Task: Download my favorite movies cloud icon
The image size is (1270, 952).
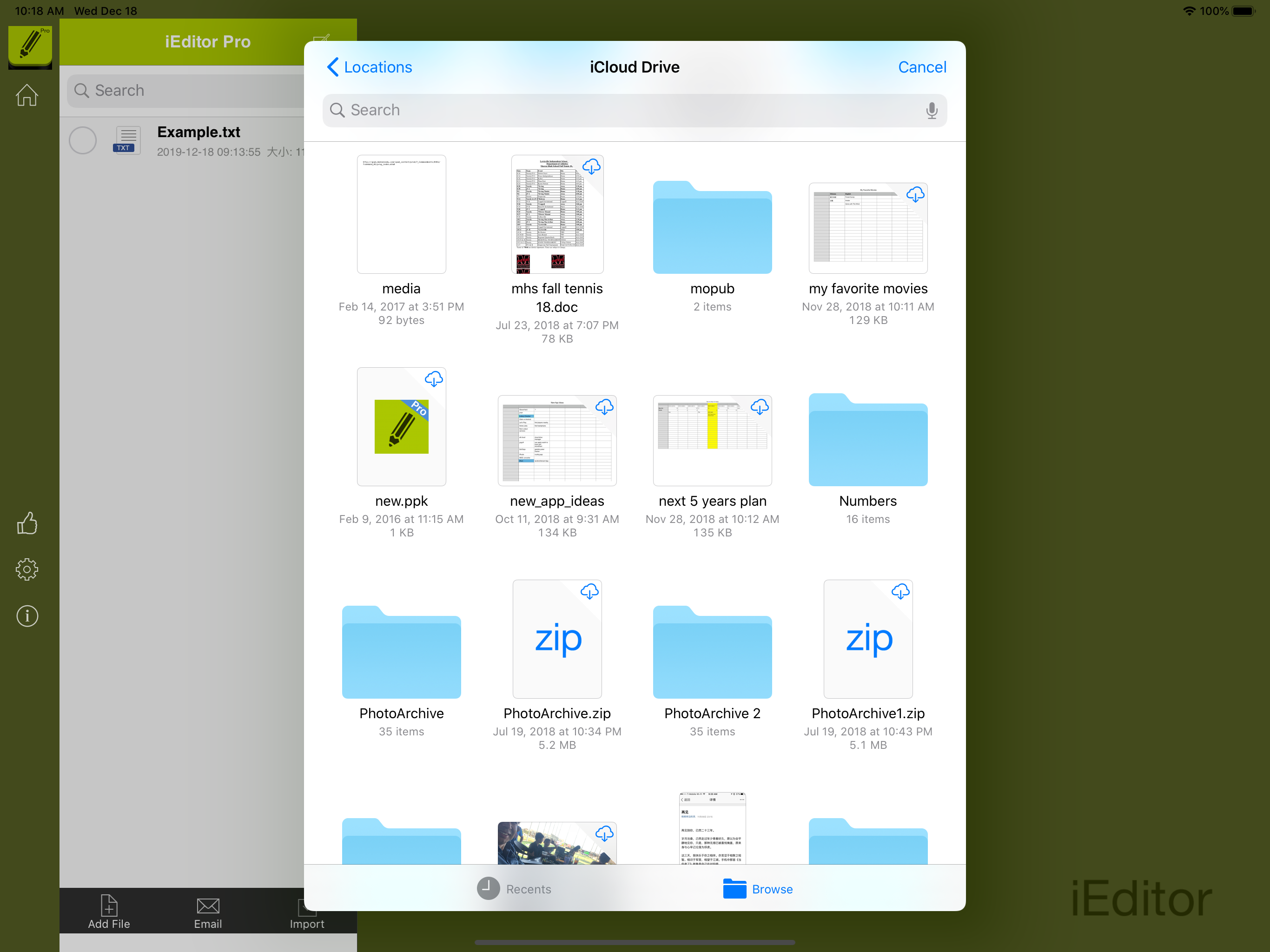Action: click(915, 195)
